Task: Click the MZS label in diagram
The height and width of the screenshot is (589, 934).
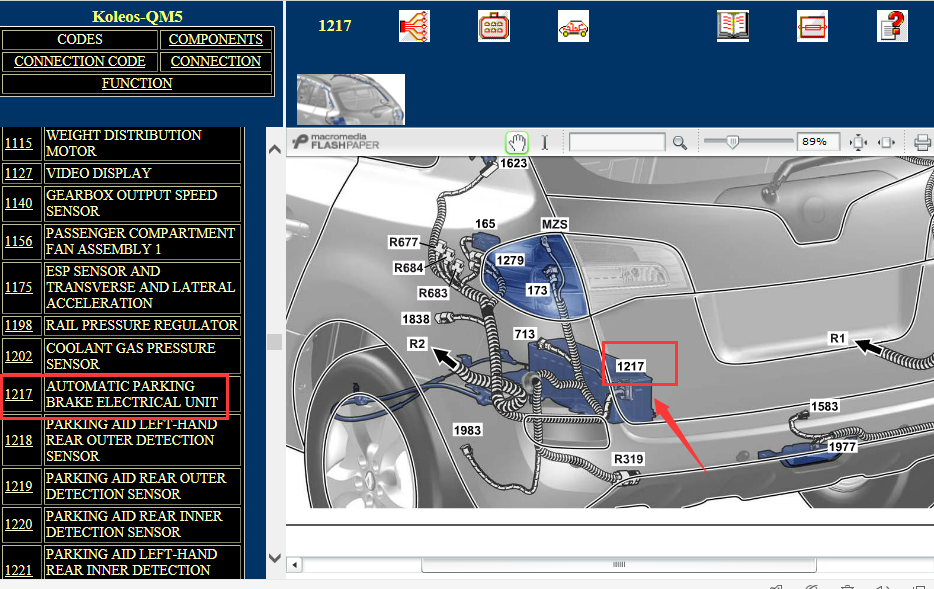Action: coord(555,224)
